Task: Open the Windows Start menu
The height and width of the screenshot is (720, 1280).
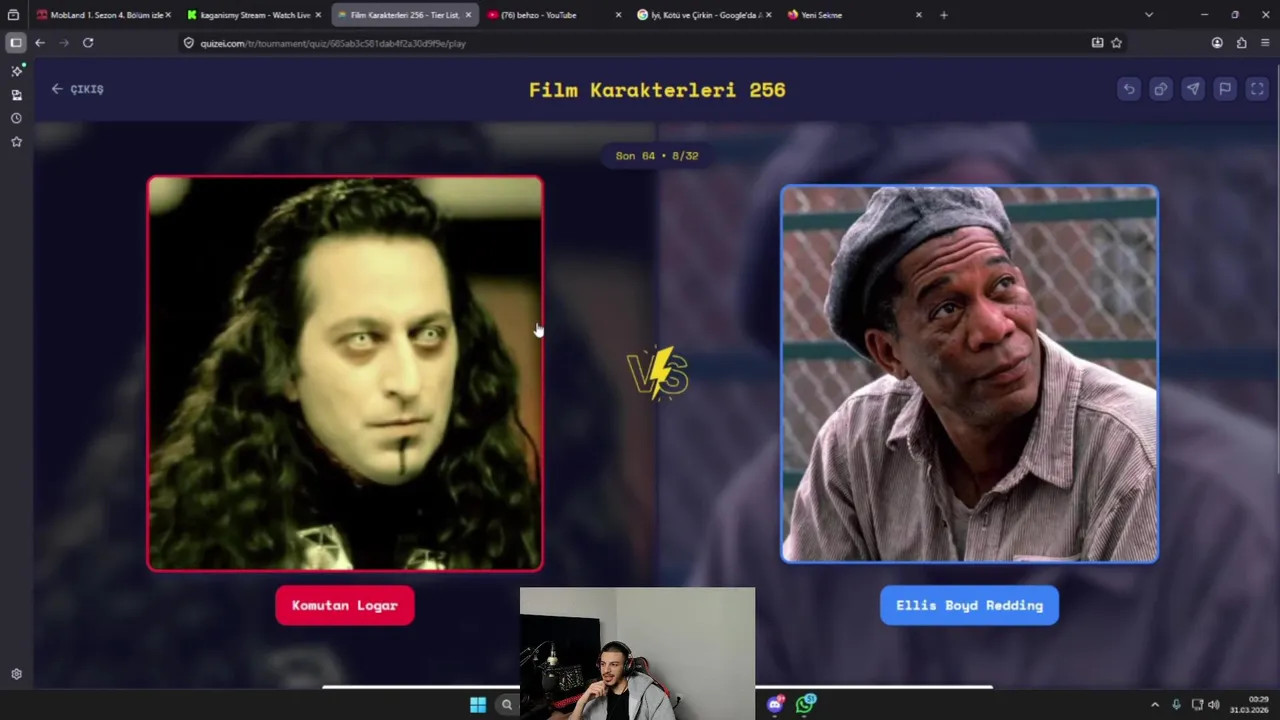Action: pyautogui.click(x=478, y=705)
